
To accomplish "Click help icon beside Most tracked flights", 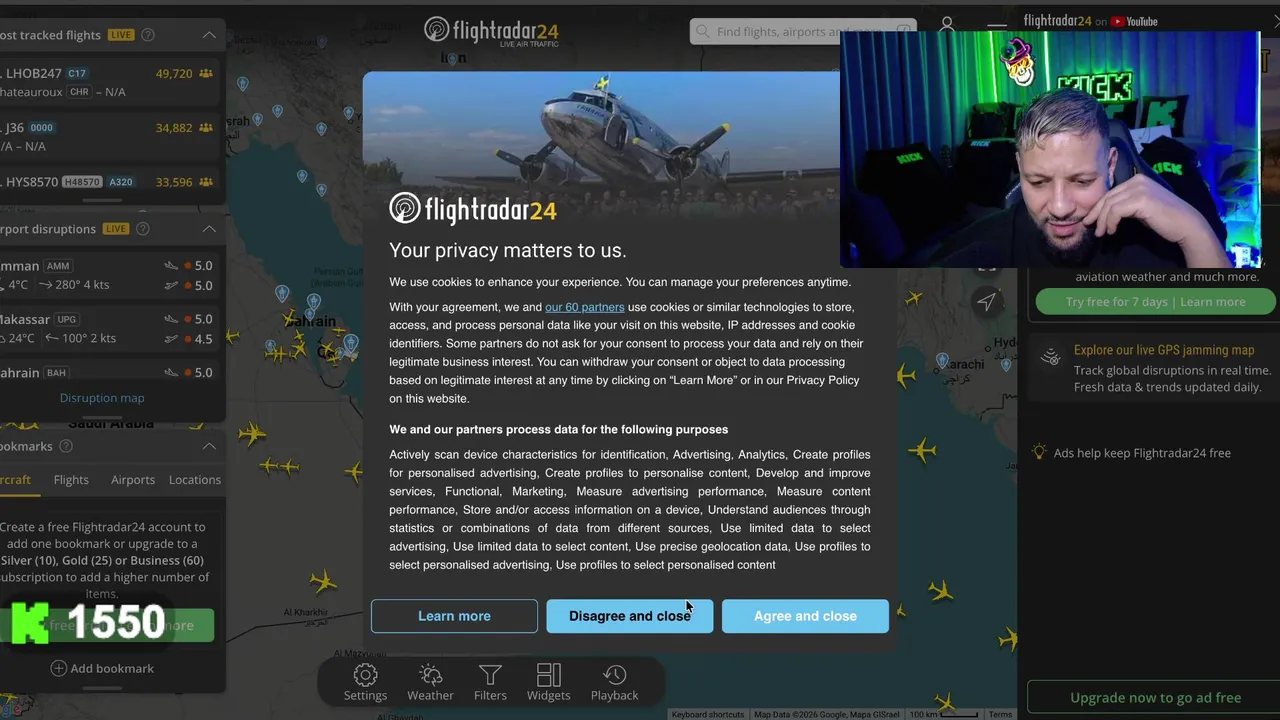I will (x=148, y=35).
